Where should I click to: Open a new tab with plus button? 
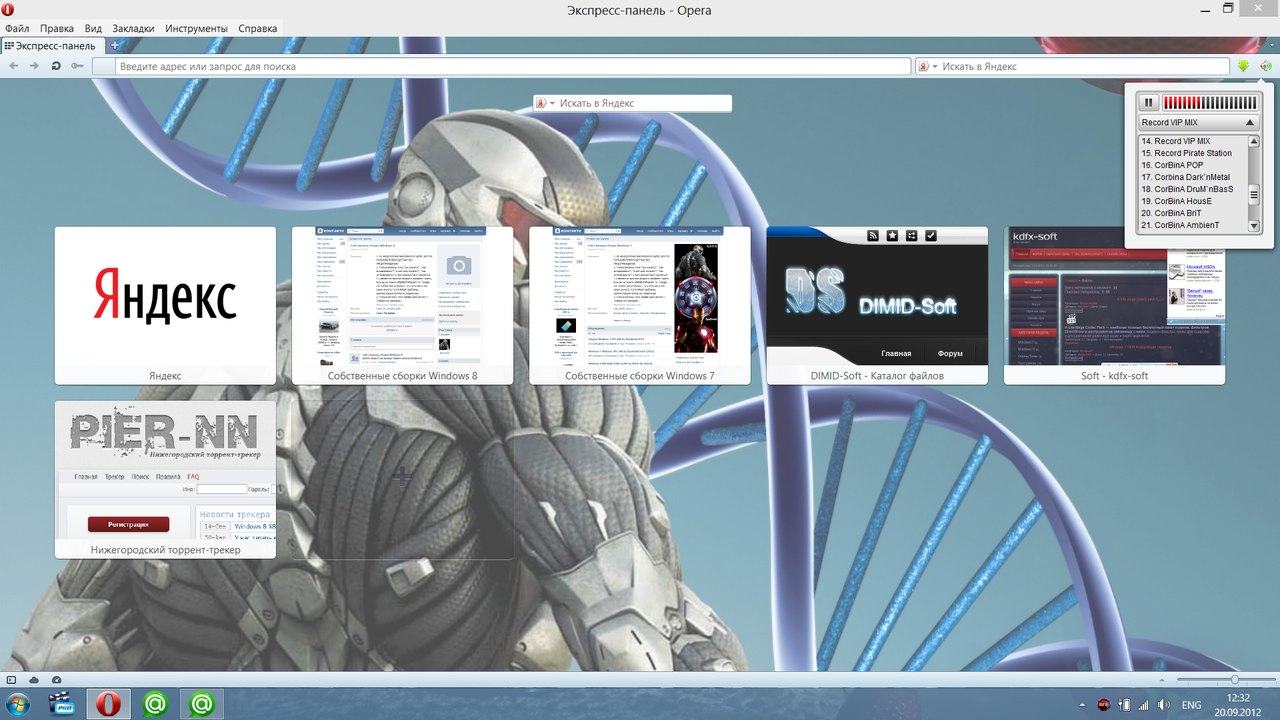[x=115, y=45]
